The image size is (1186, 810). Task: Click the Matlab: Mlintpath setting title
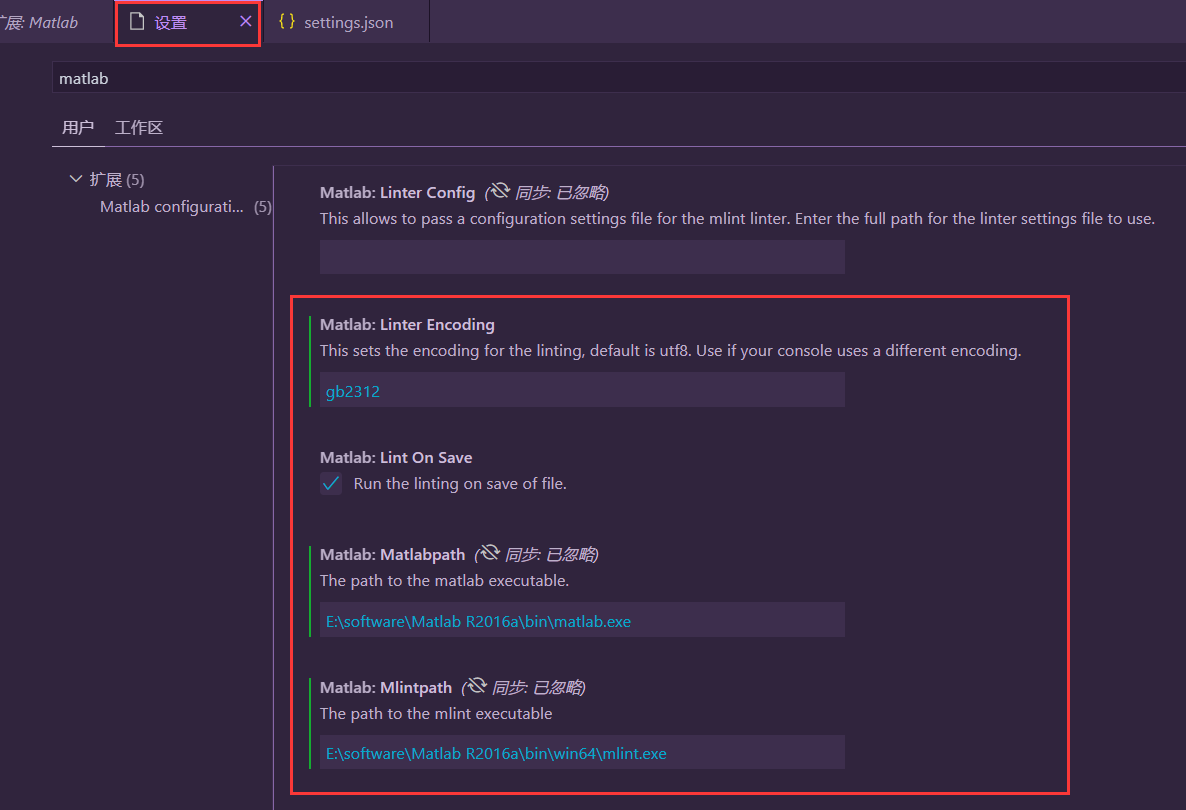[x=386, y=687]
